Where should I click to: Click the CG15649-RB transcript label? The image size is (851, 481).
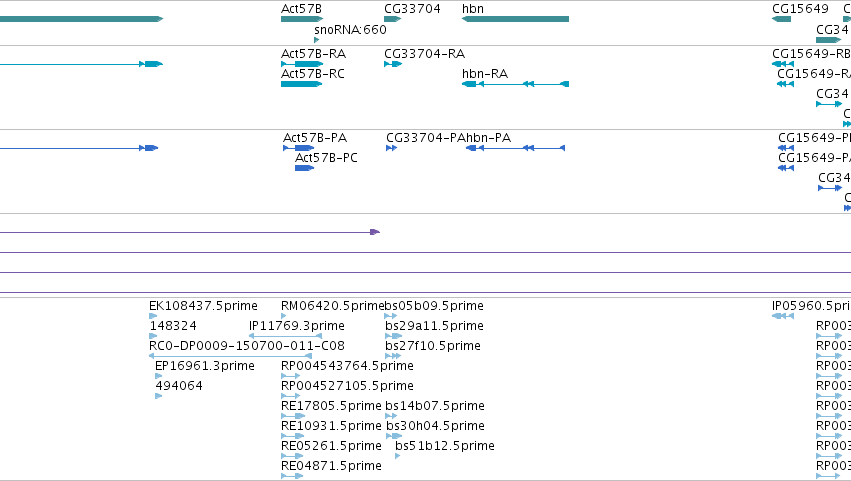pos(811,54)
